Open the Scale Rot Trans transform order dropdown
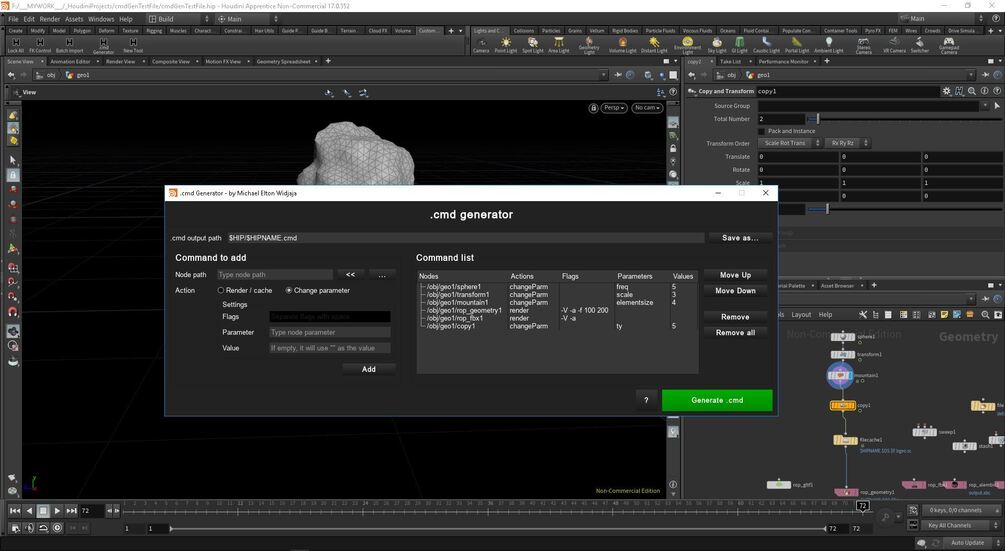The image size is (1005, 551). tap(790, 143)
